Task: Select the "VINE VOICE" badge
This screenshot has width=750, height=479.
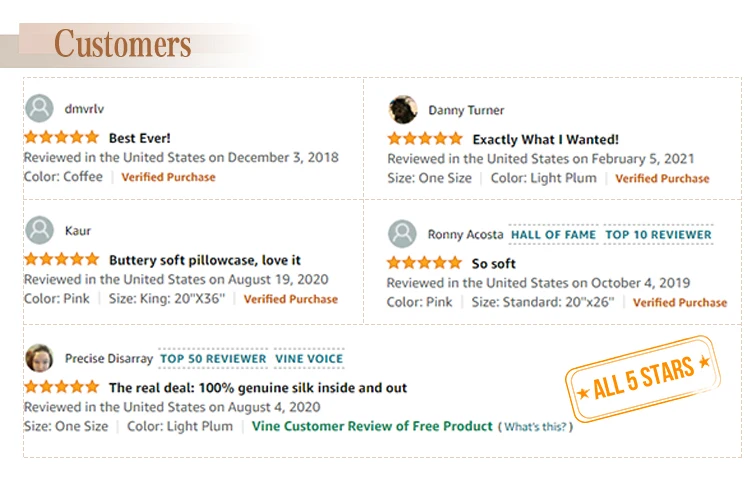Action: tap(309, 358)
